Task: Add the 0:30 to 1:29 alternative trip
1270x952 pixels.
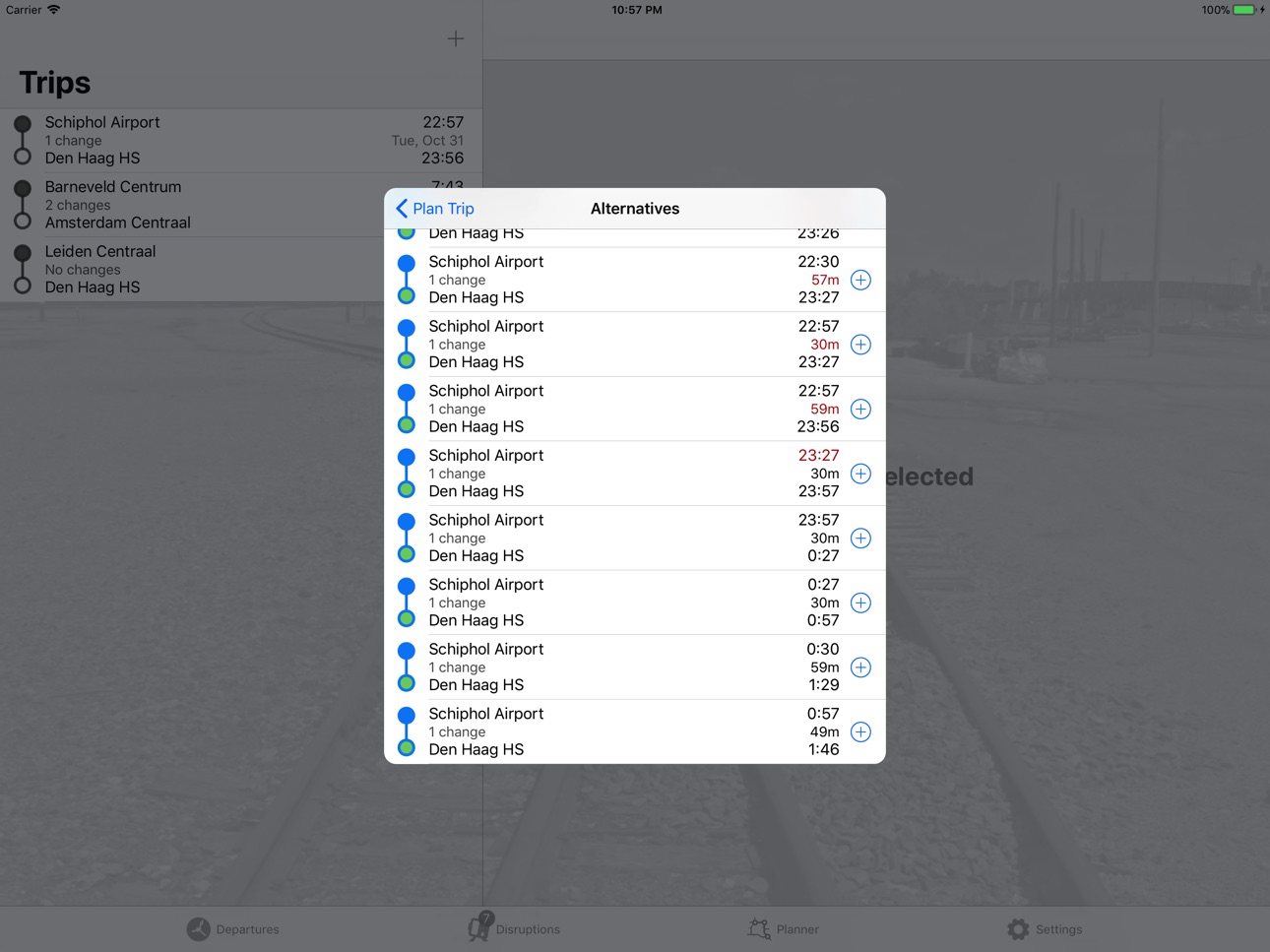Action: [x=860, y=667]
